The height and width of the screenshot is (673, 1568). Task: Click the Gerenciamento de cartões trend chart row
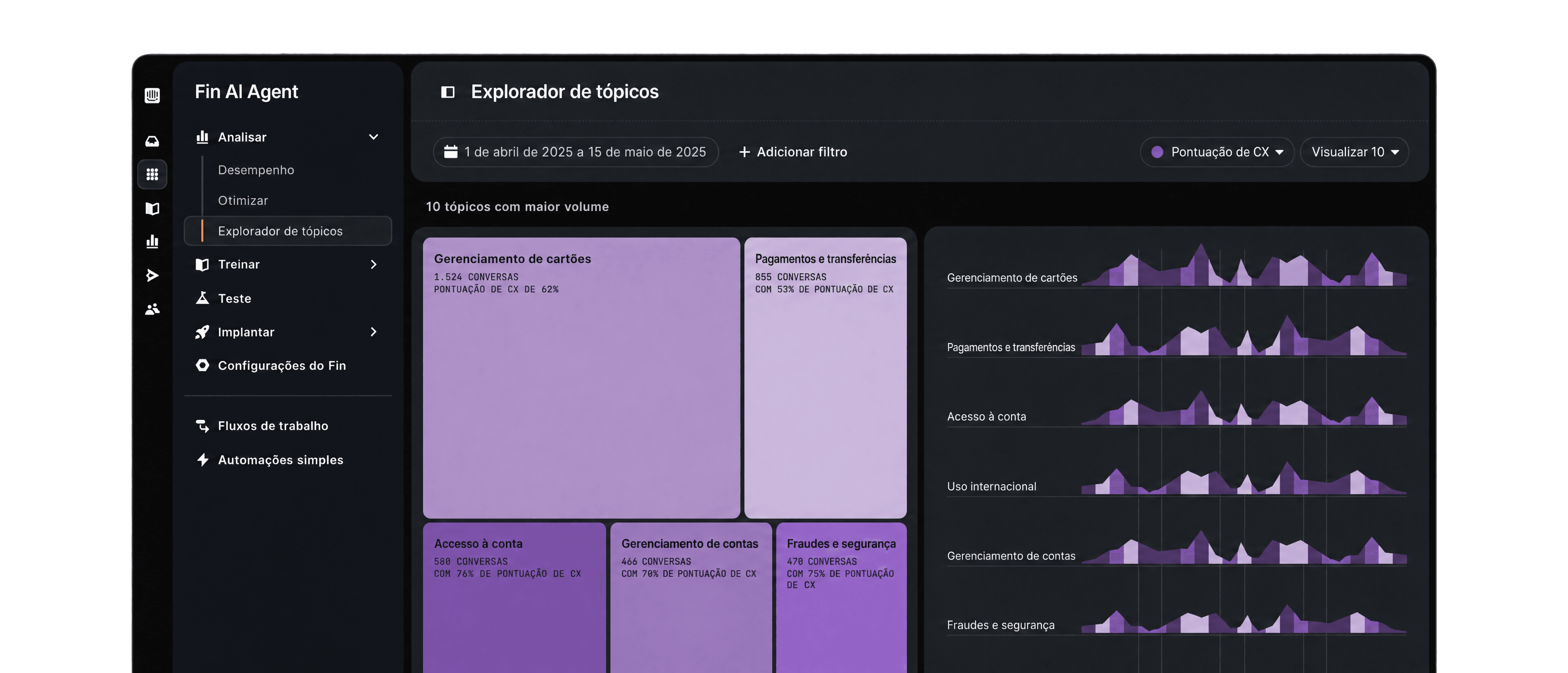point(1176,267)
